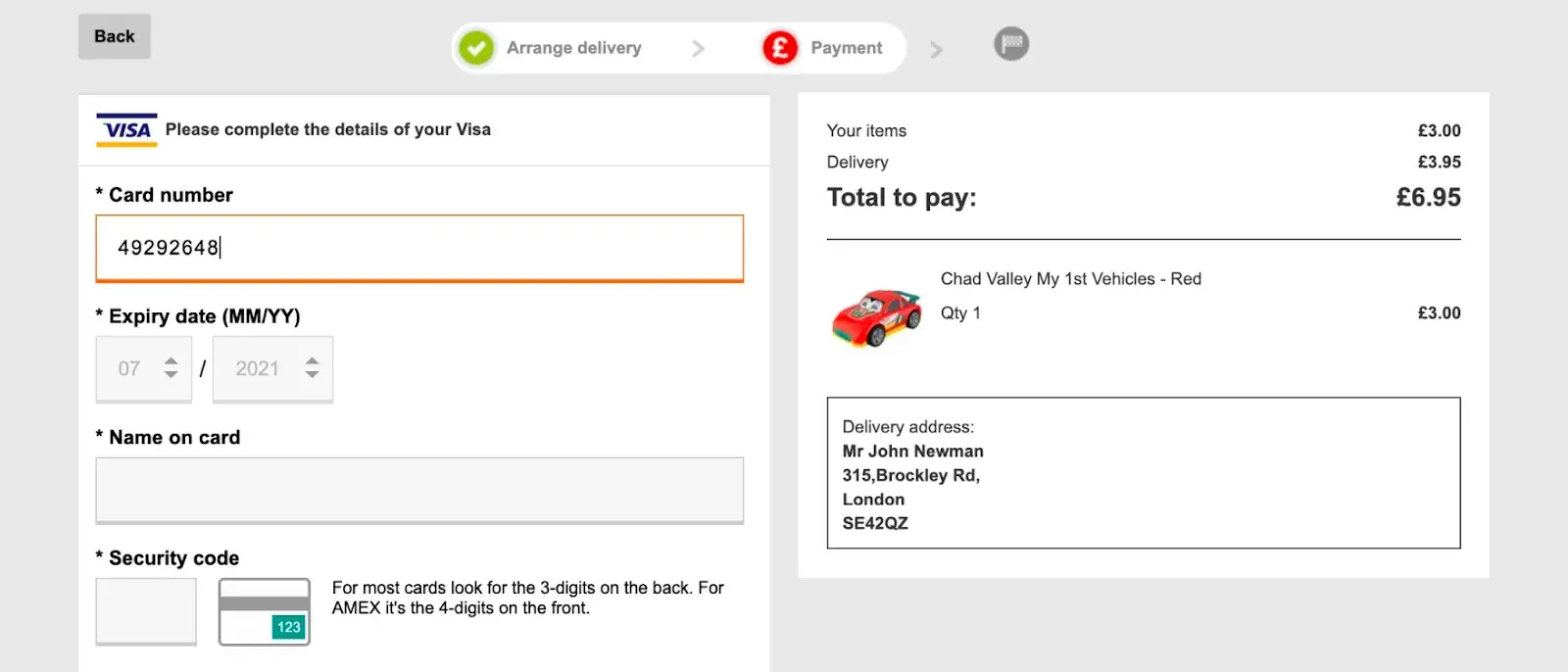
Task: Click the Delivery address box
Action: point(1143,473)
